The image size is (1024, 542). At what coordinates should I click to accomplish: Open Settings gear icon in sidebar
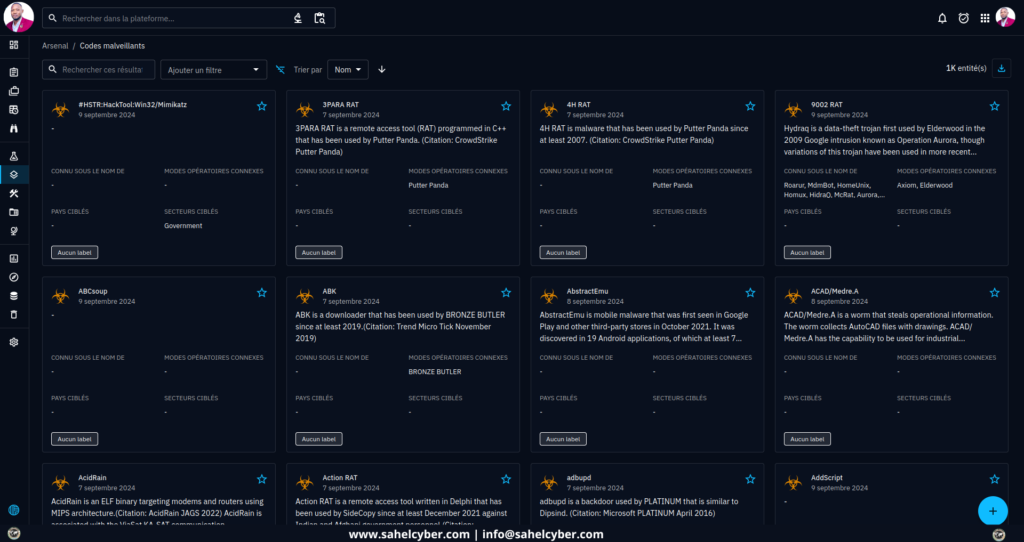point(14,342)
